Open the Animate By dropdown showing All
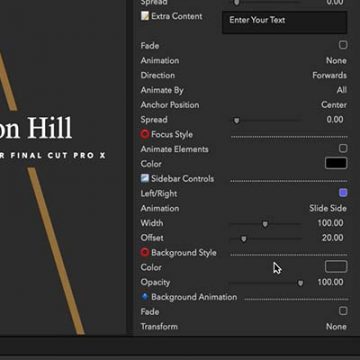The image size is (360, 360). [342, 90]
